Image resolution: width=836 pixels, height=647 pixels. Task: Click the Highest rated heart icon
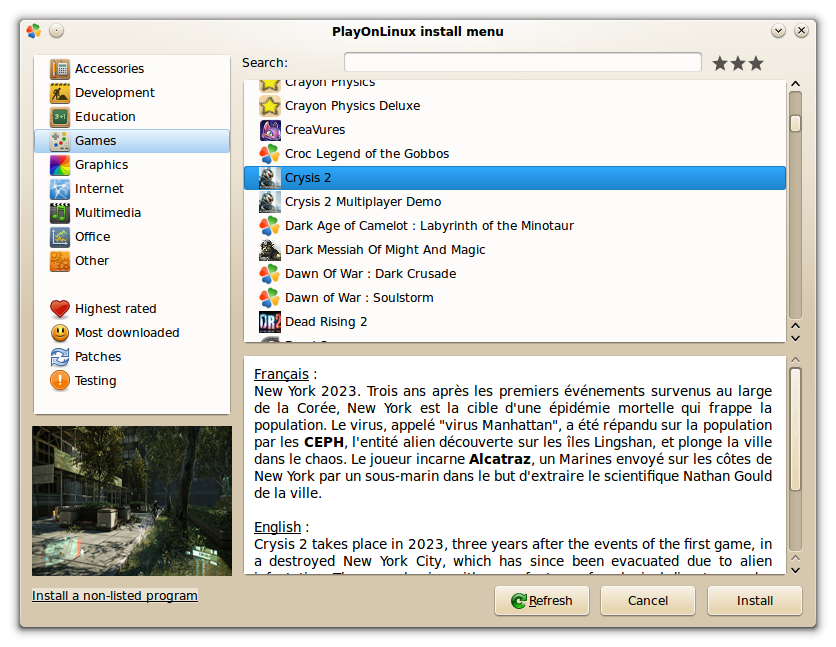click(60, 309)
